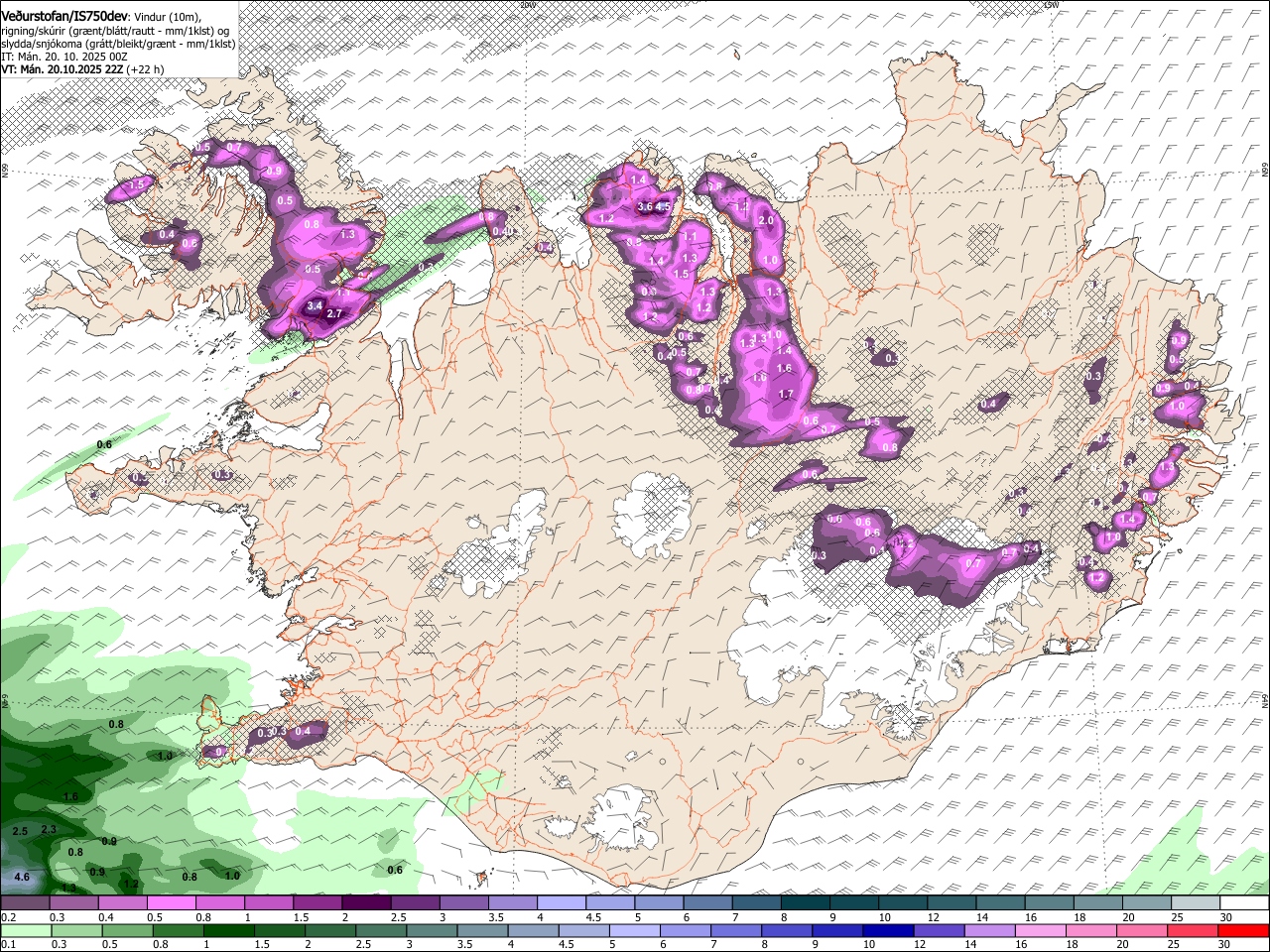Viewport: 1270px width, 952px height.
Task: Pick the pale green 0.1 rain scale swatch
Action: [25, 930]
